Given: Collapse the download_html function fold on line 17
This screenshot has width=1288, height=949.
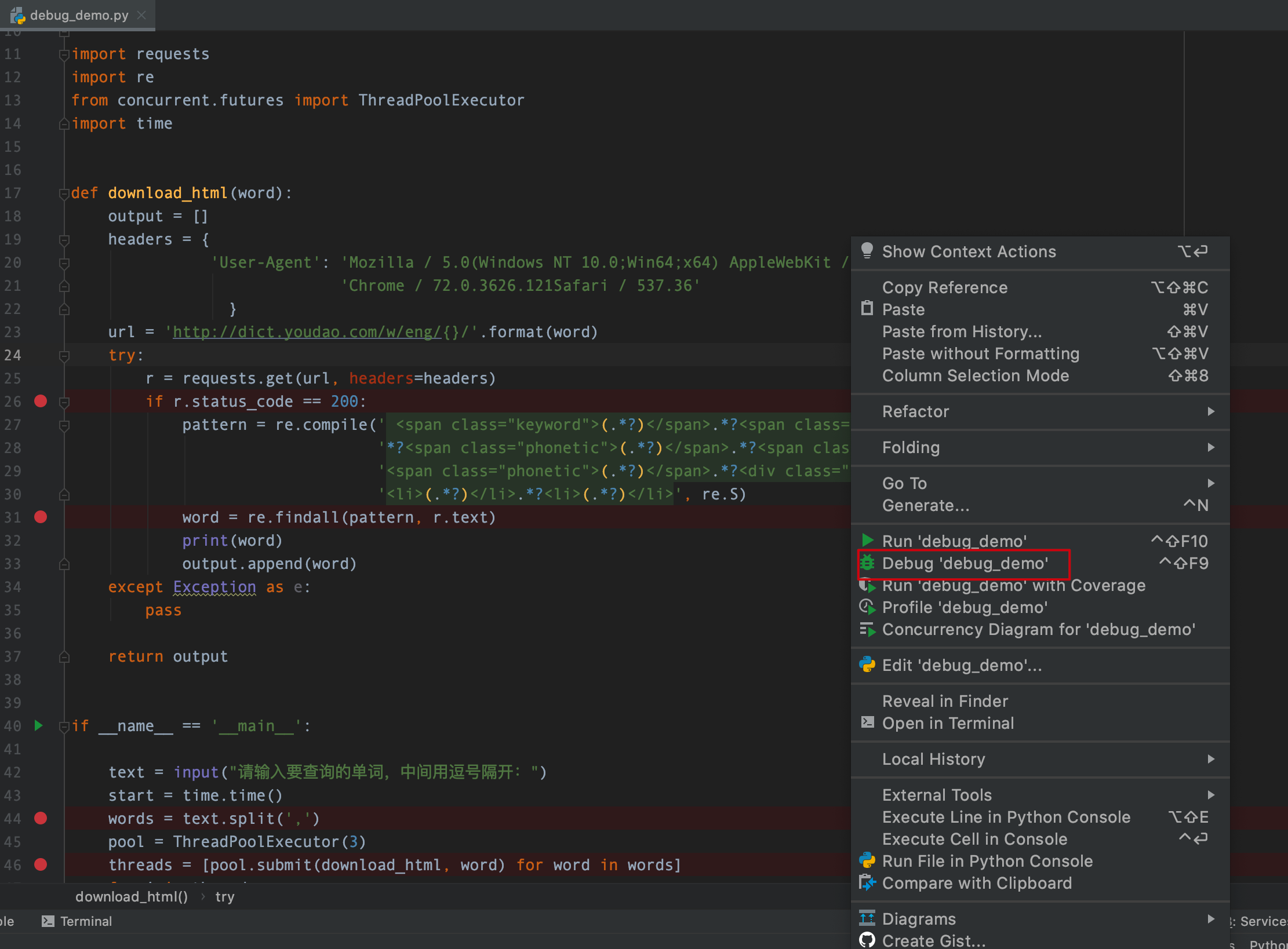Looking at the screenshot, I should 64,194.
